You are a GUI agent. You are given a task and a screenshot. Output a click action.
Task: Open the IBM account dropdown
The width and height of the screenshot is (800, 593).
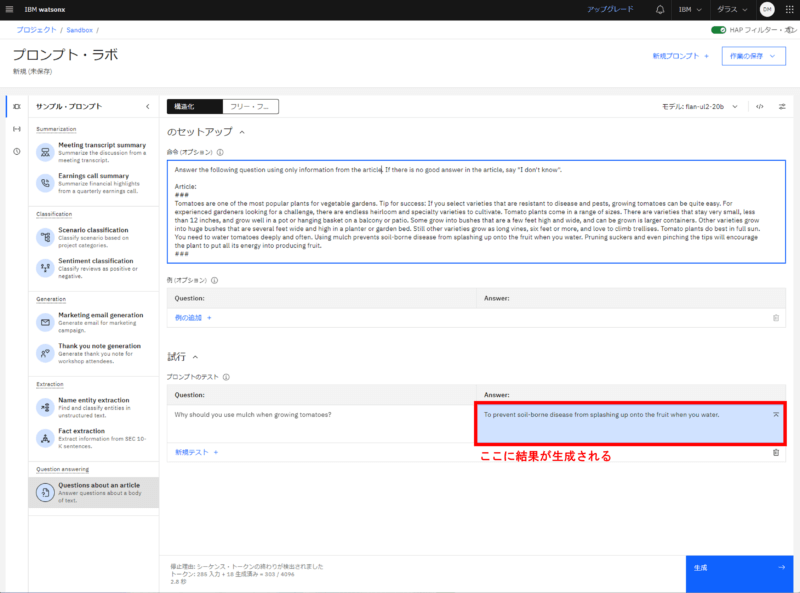690,10
